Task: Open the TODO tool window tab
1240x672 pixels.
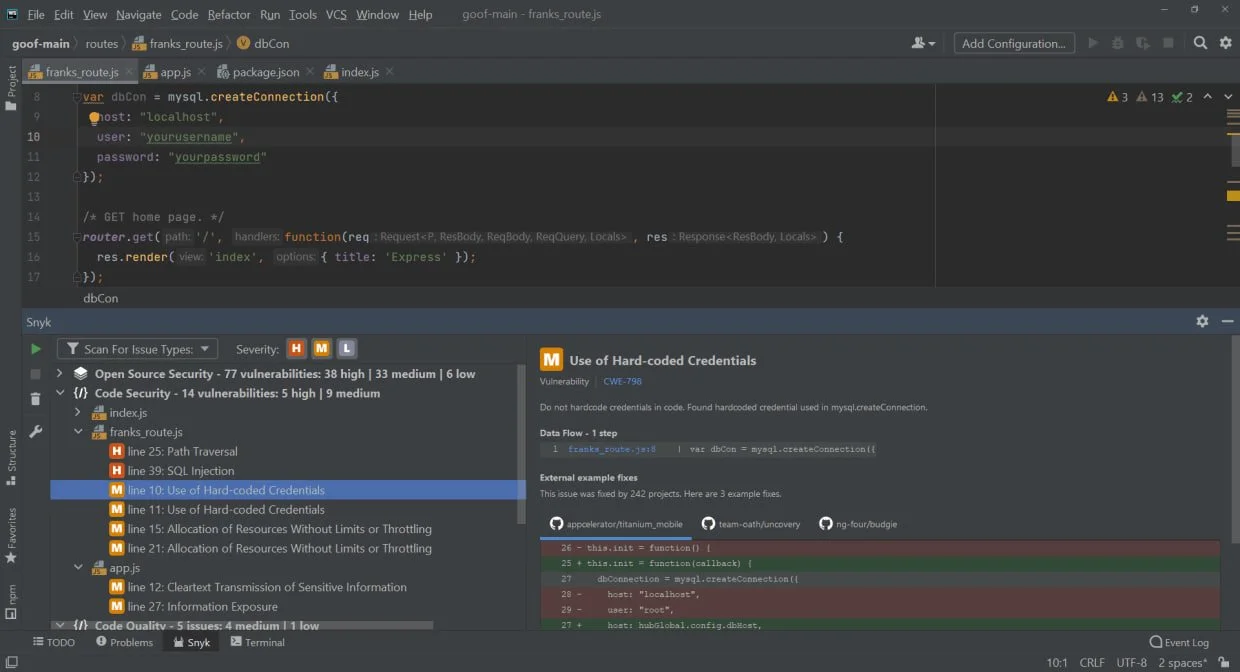Action: 54,642
